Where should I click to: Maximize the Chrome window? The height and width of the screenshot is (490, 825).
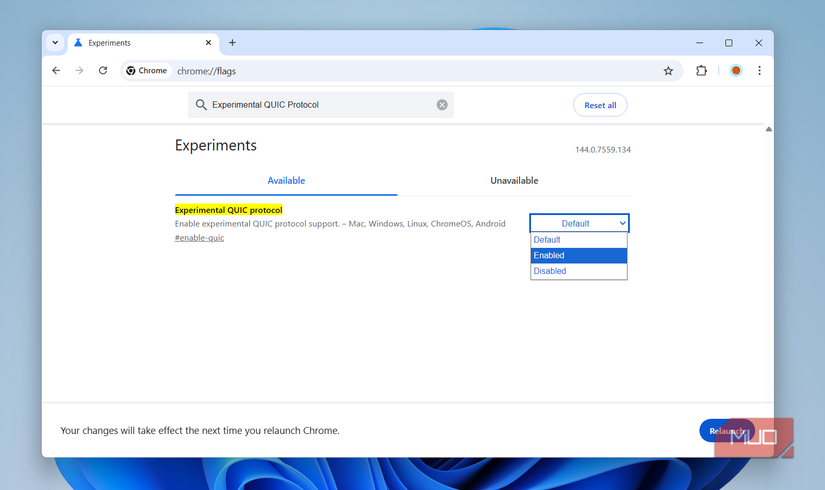(729, 43)
